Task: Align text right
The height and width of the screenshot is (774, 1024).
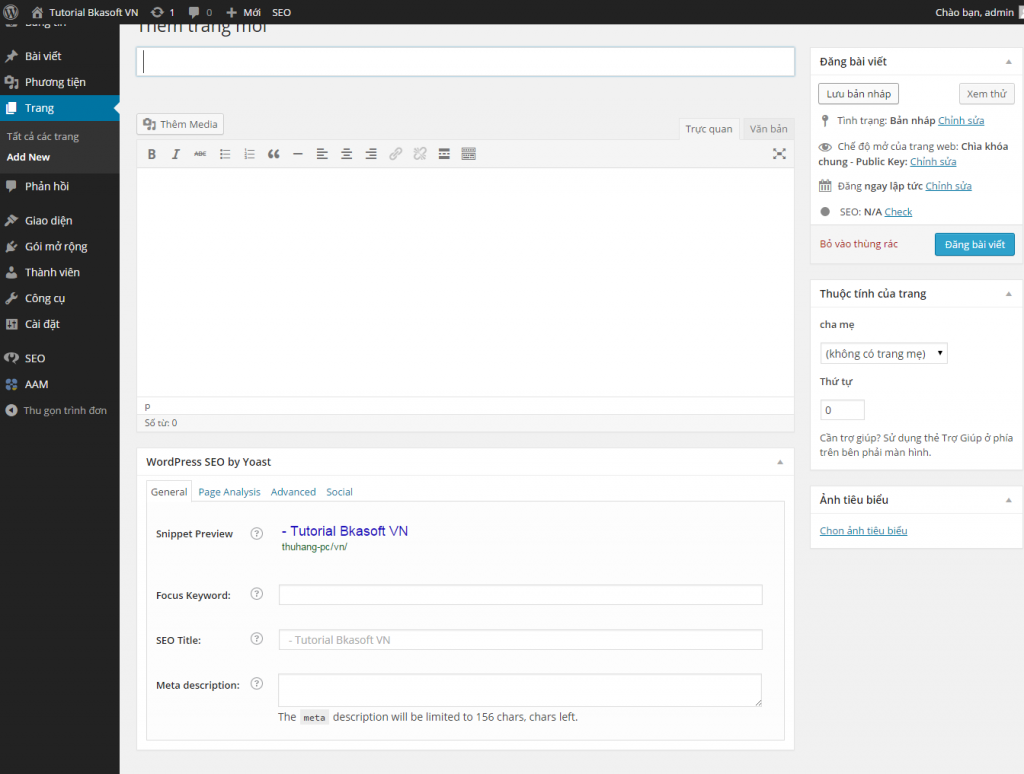Action: [371, 154]
